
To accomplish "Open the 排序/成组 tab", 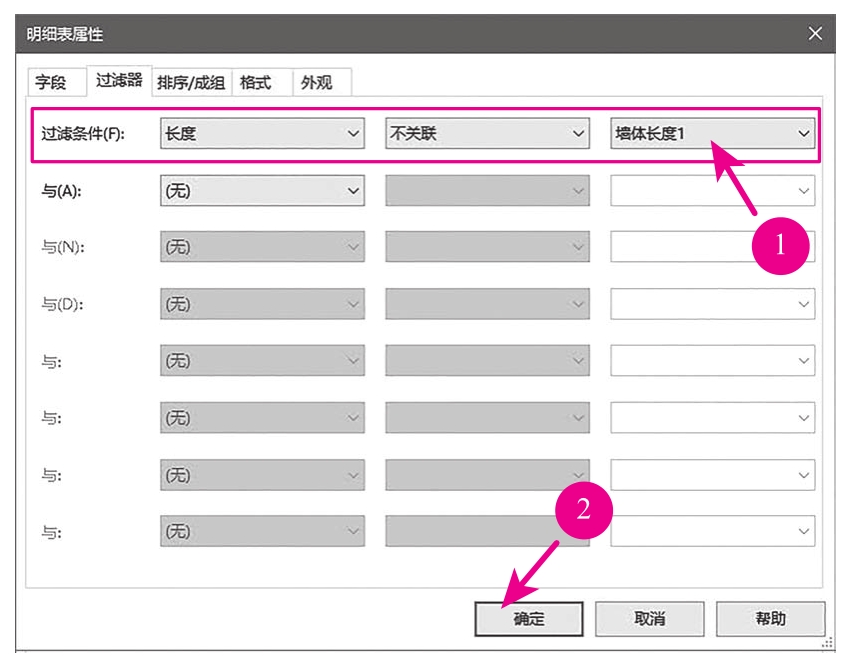I will [x=192, y=83].
